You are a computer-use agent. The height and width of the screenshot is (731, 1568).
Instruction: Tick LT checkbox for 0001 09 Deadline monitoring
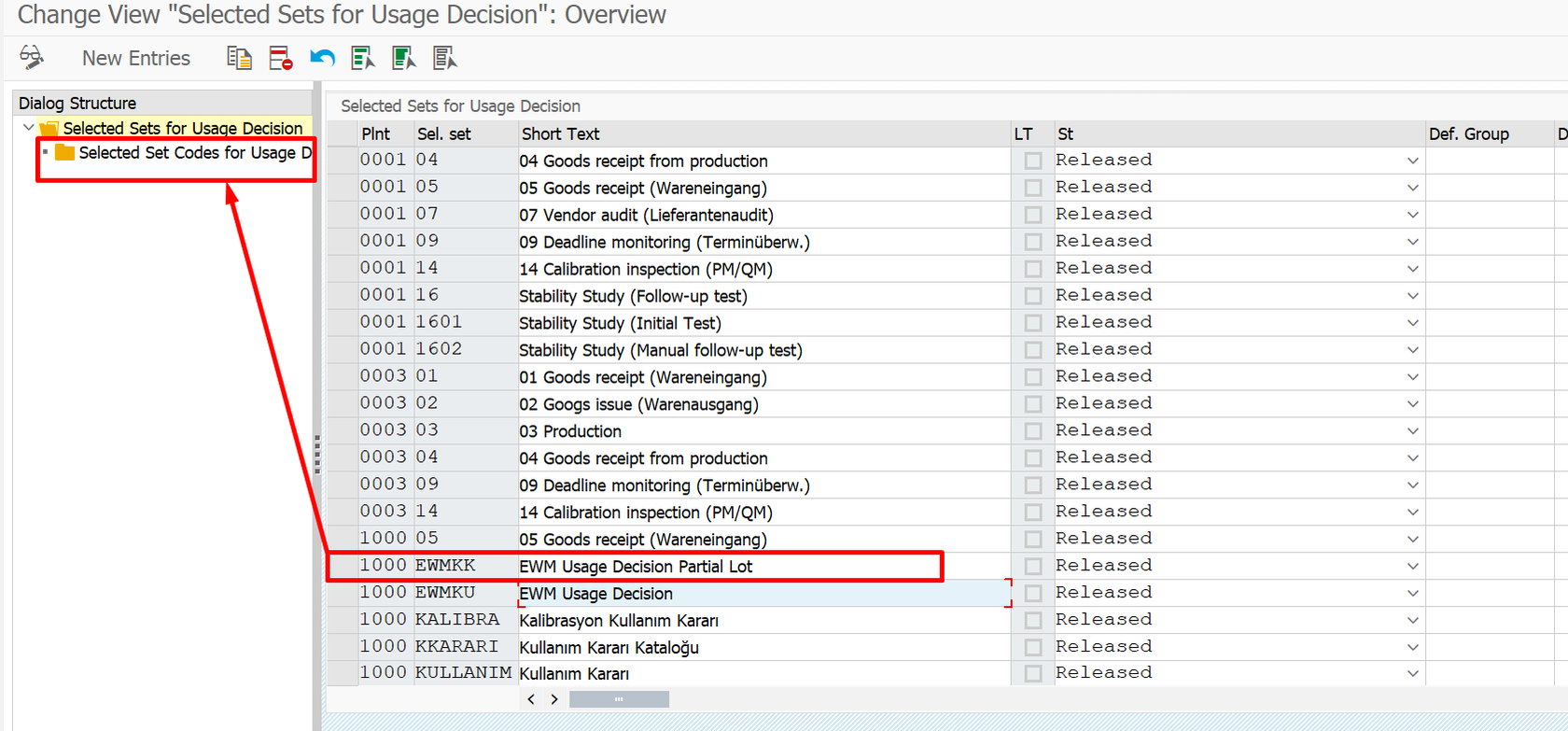1032,242
